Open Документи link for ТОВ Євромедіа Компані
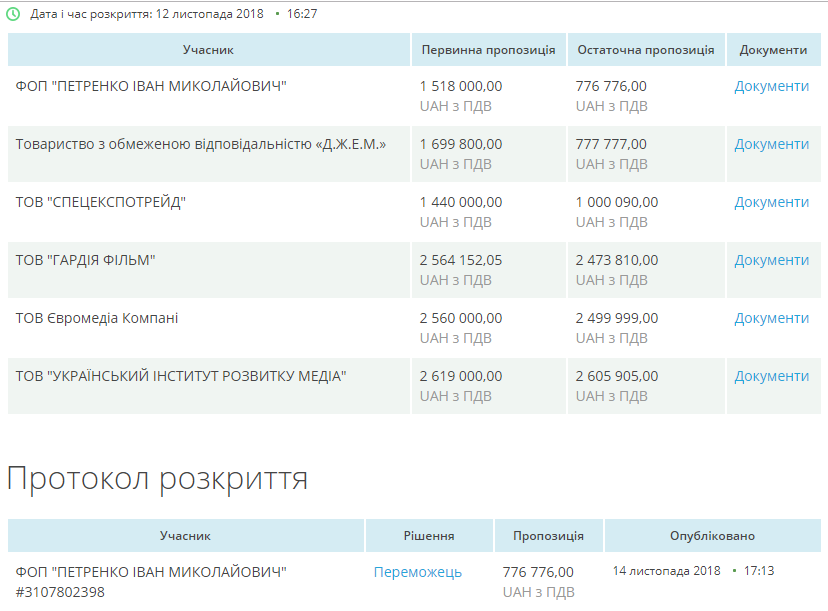 (771, 318)
